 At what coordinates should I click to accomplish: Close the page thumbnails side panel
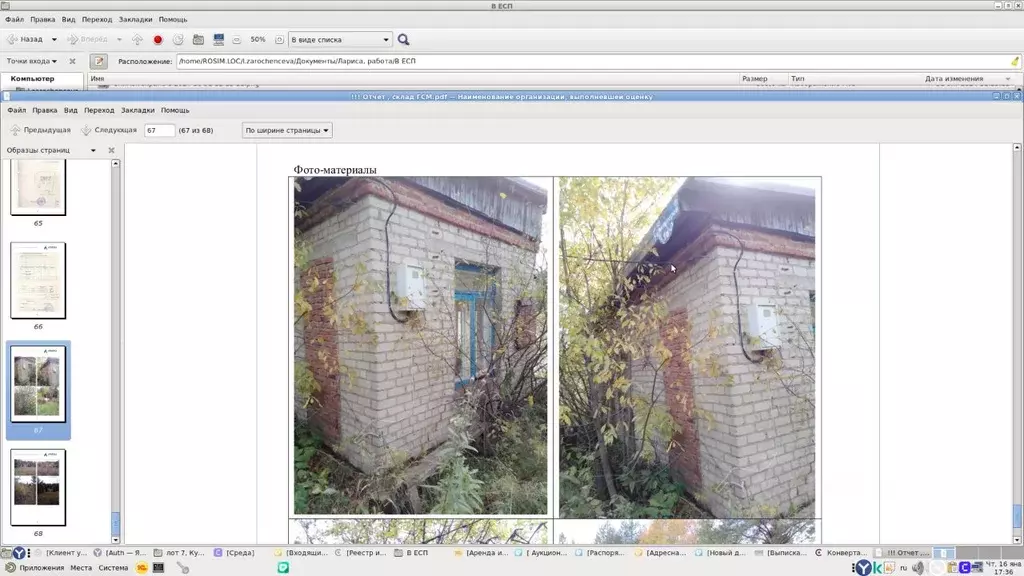(111, 151)
